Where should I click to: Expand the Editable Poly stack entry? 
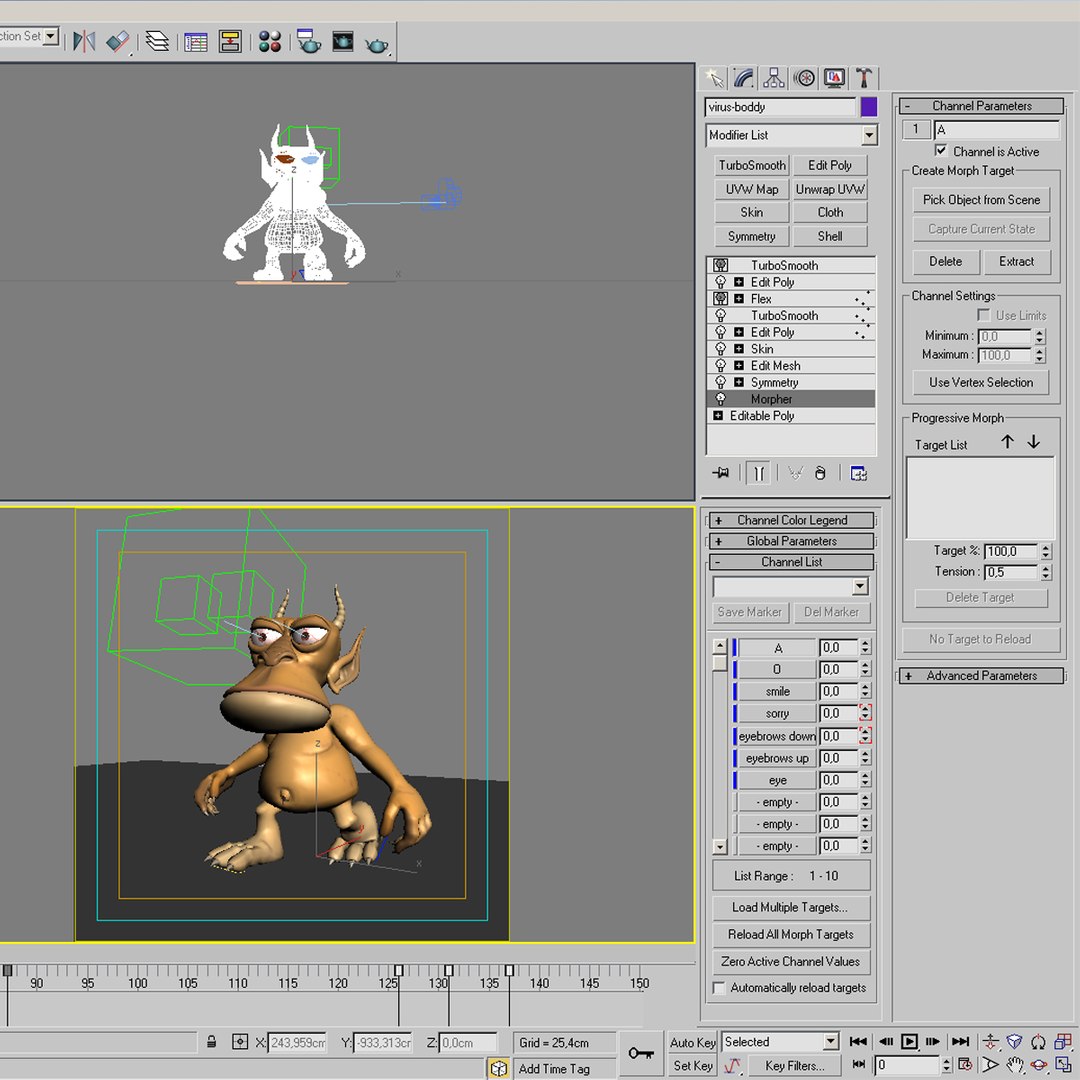pyautogui.click(x=718, y=415)
